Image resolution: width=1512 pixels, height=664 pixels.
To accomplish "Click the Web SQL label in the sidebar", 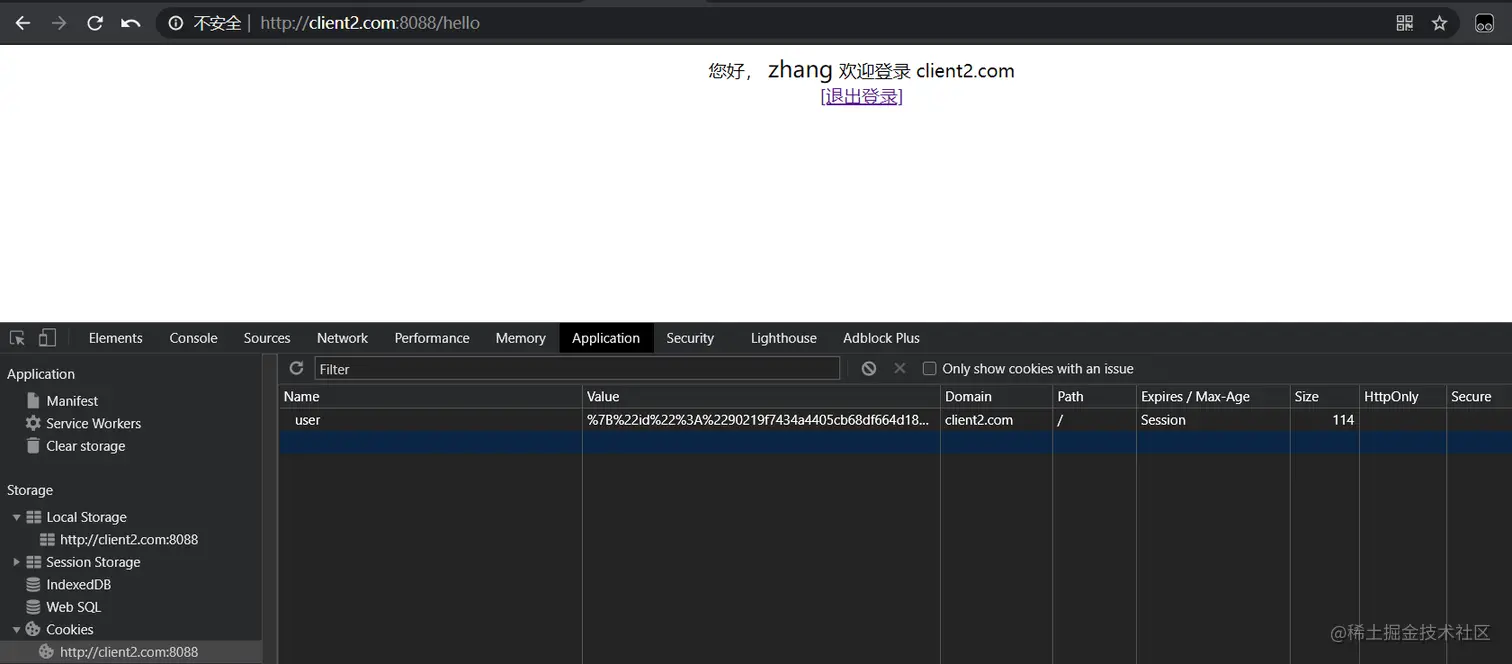I will (74, 607).
